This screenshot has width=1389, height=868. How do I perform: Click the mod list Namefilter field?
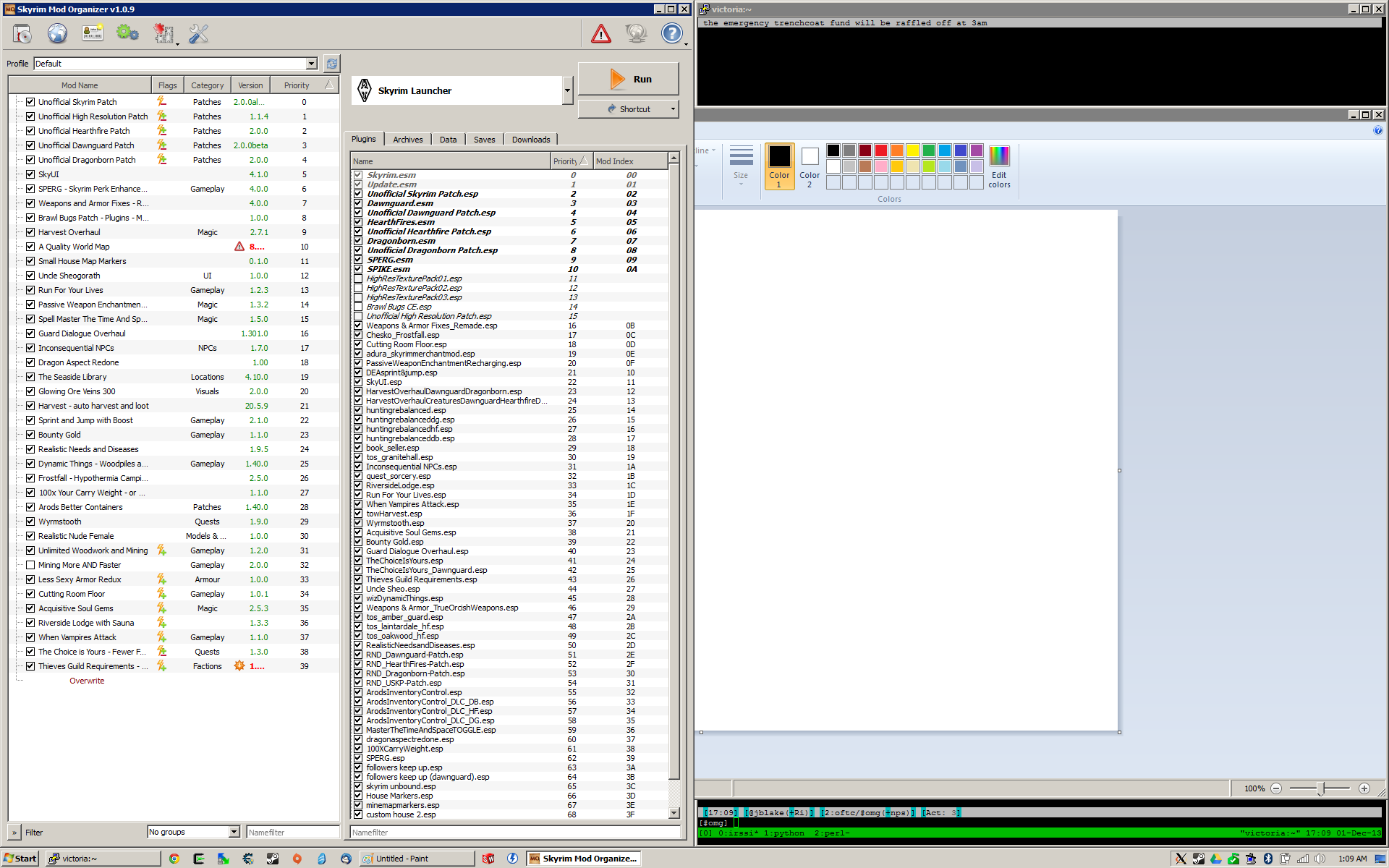pyautogui.click(x=292, y=833)
